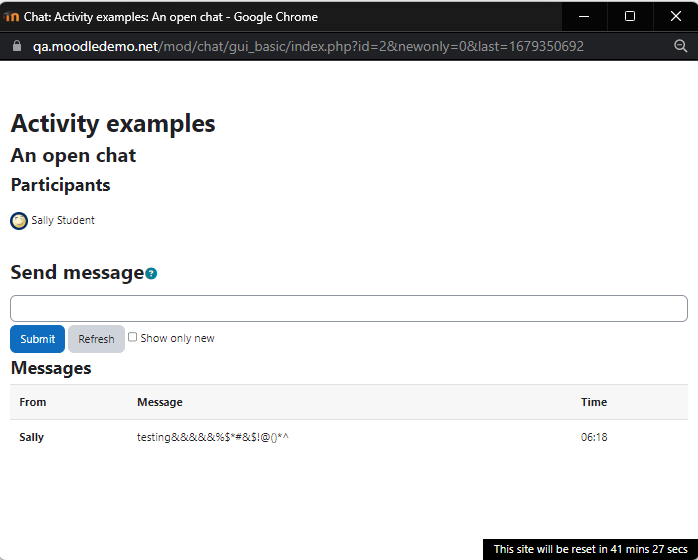The width and height of the screenshot is (698, 560).
Task: Click the An open chat heading
Action: tap(73, 155)
